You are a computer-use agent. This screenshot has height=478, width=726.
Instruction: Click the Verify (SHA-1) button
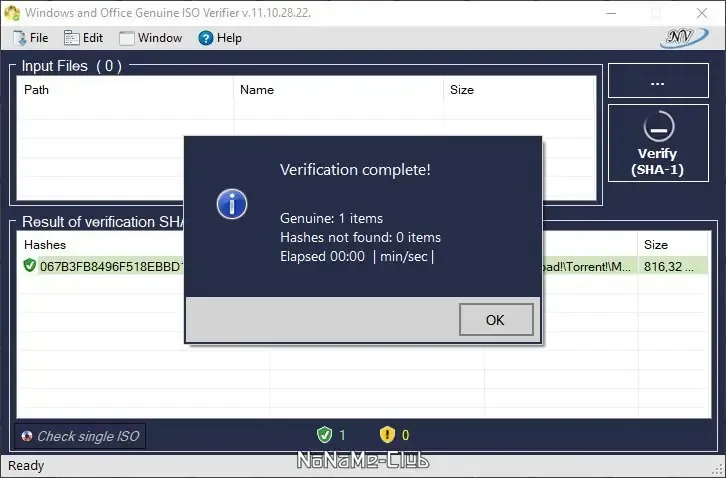pyautogui.click(x=658, y=143)
